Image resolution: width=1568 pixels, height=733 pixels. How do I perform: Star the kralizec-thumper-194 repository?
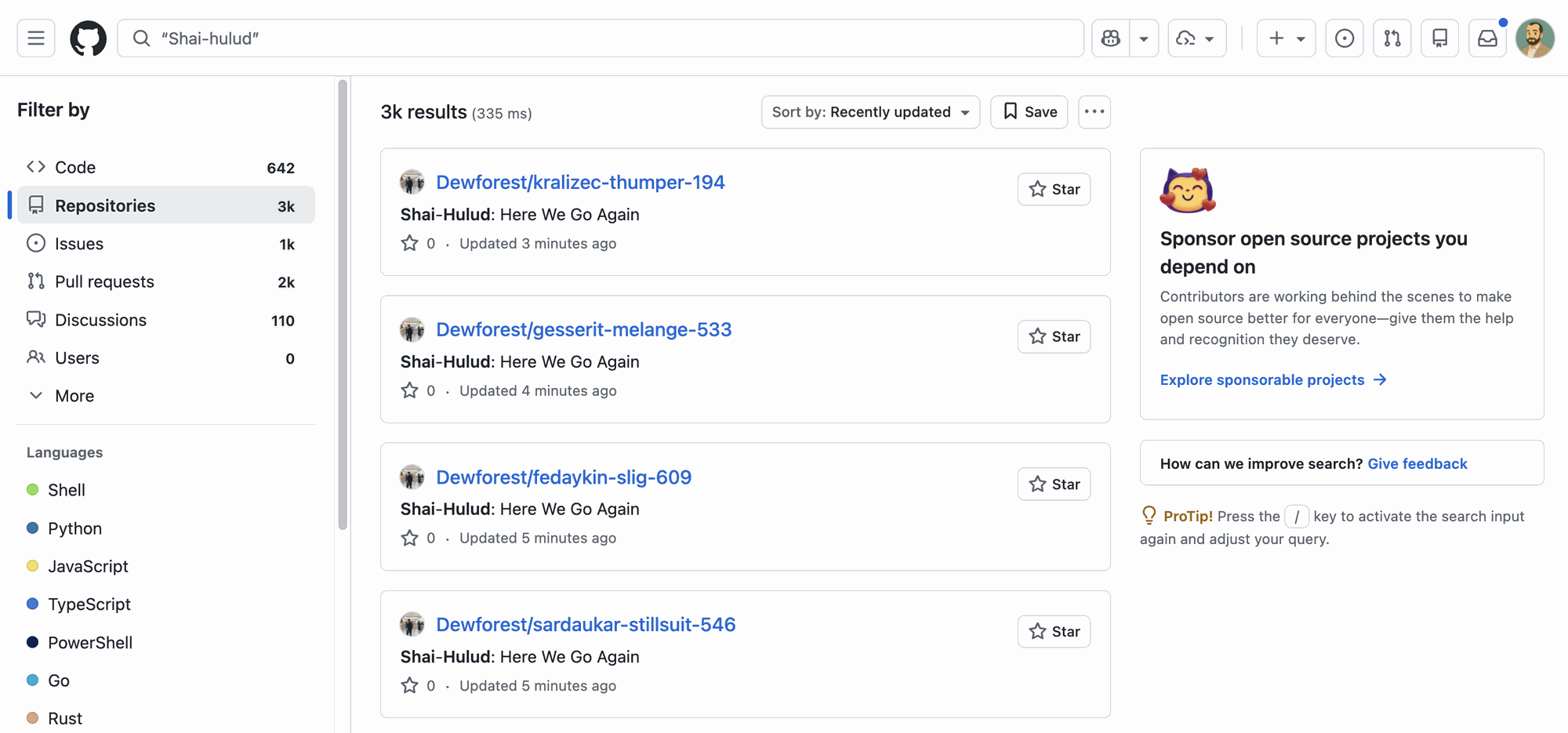click(x=1054, y=189)
